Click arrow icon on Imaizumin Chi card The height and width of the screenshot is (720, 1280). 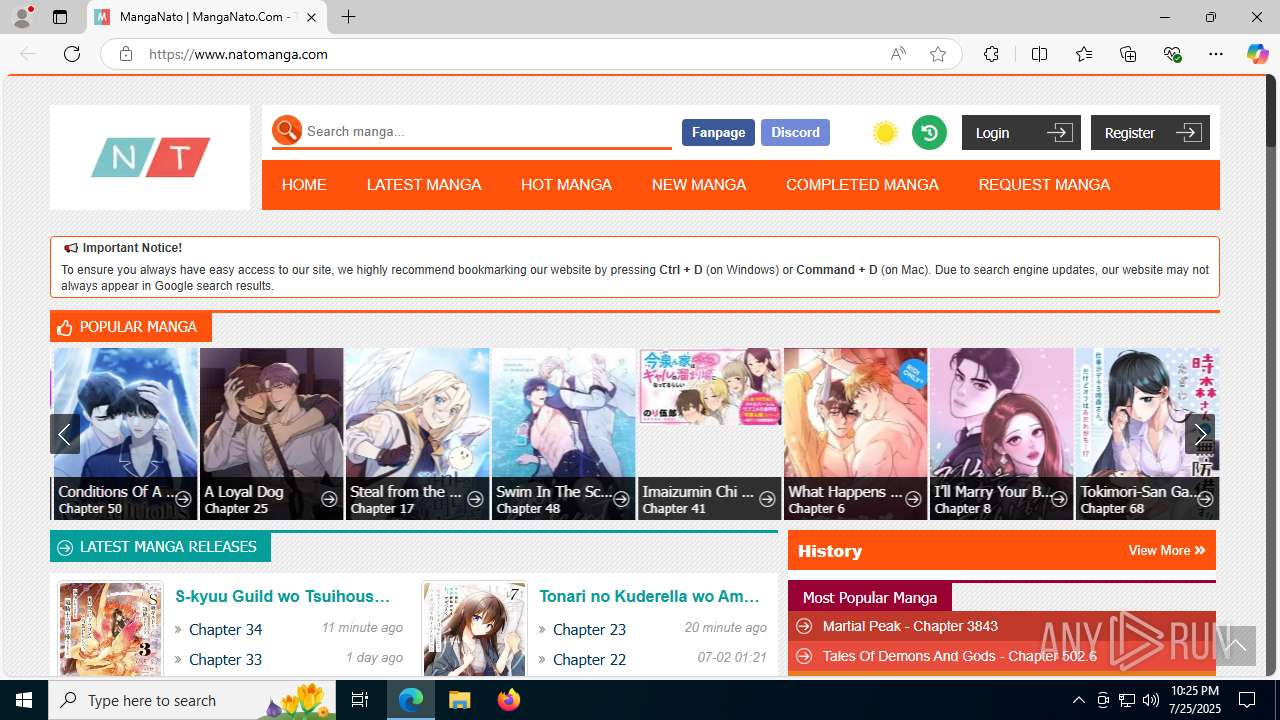pyautogui.click(x=767, y=499)
